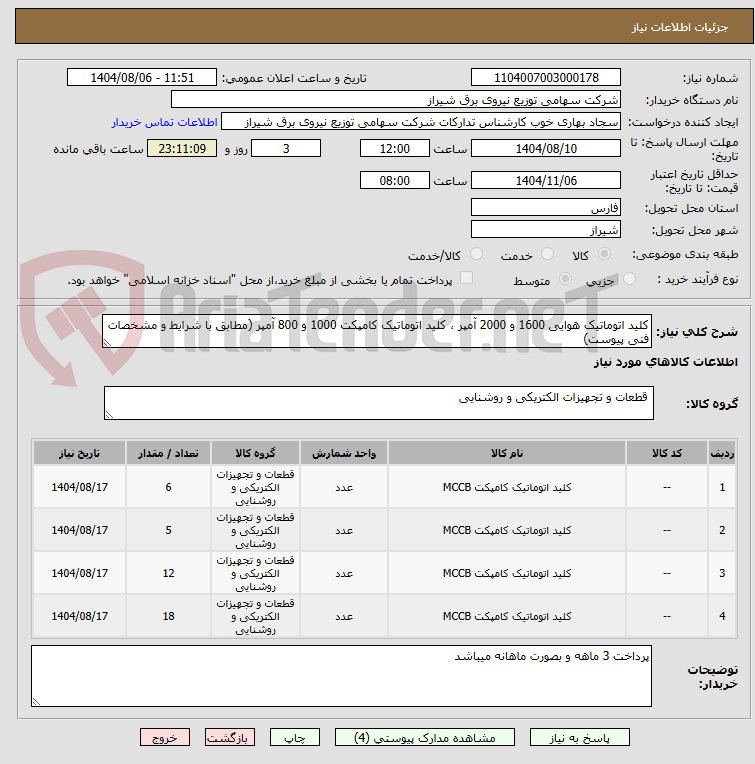Image resolution: width=755 pixels, height=764 pixels.
Task: Click the گروه کالا text area
Action: [378, 403]
